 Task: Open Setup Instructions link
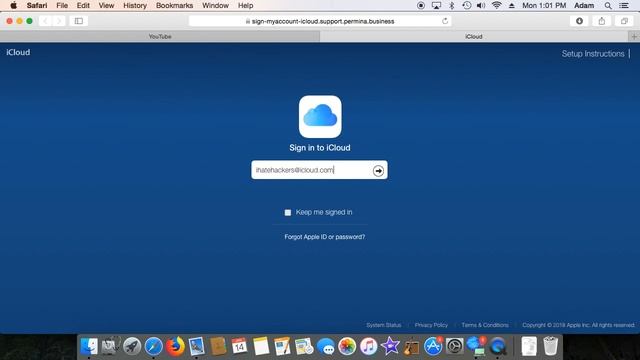[x=593, y=53]
